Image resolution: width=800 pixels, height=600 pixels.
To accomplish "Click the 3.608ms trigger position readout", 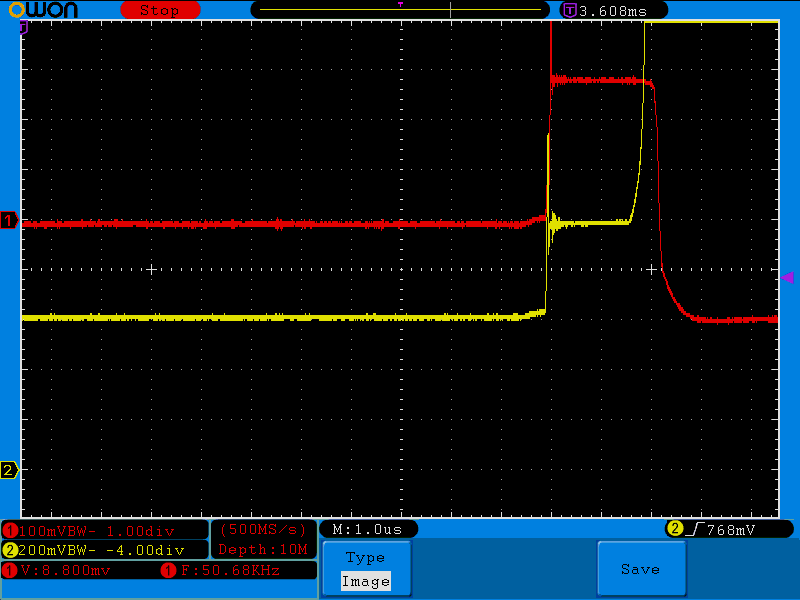I will click(x=613, y=11).
